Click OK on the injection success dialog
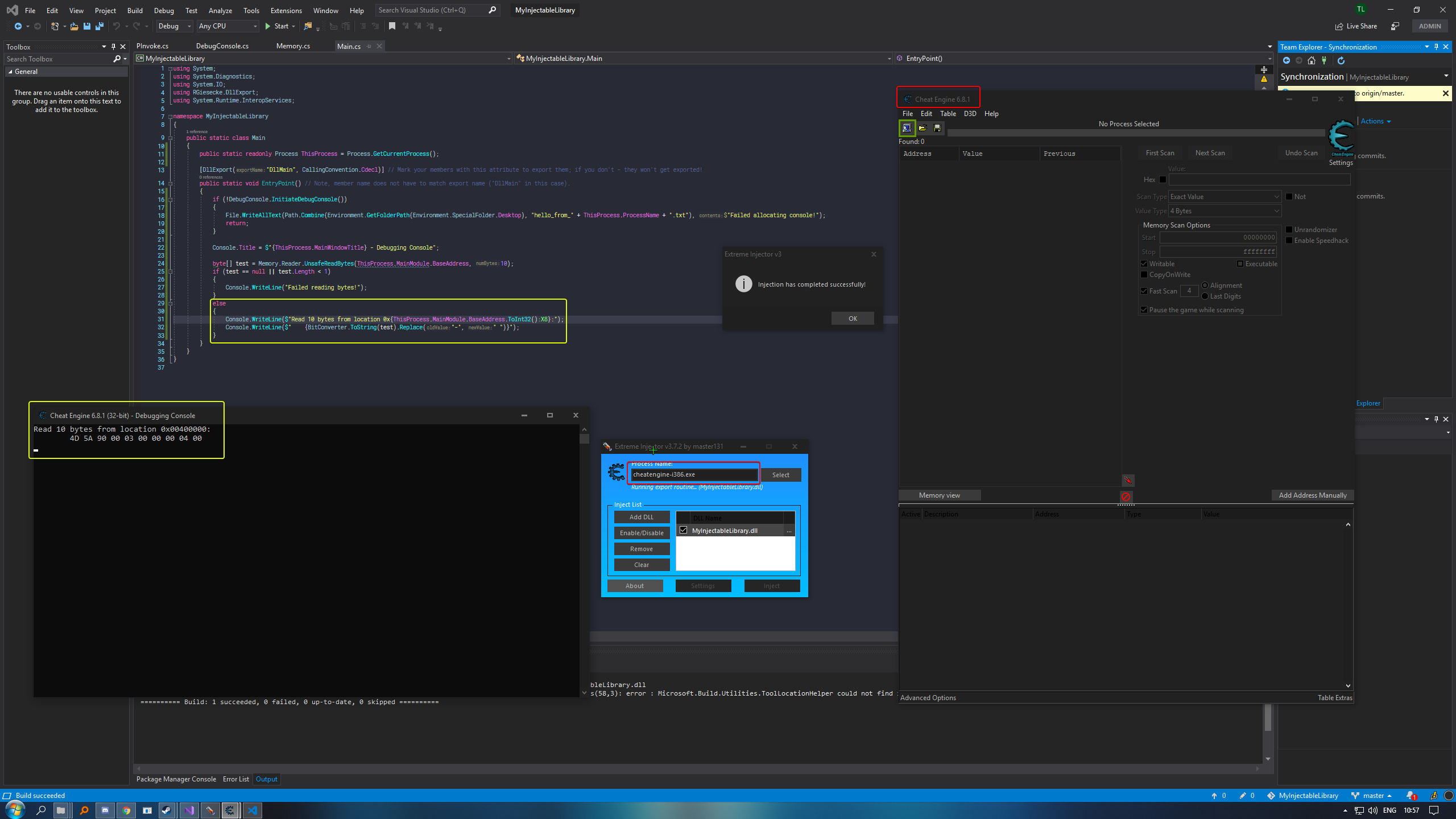The width and height of the screenshot is (1456, 819). [x=853, y=318]
